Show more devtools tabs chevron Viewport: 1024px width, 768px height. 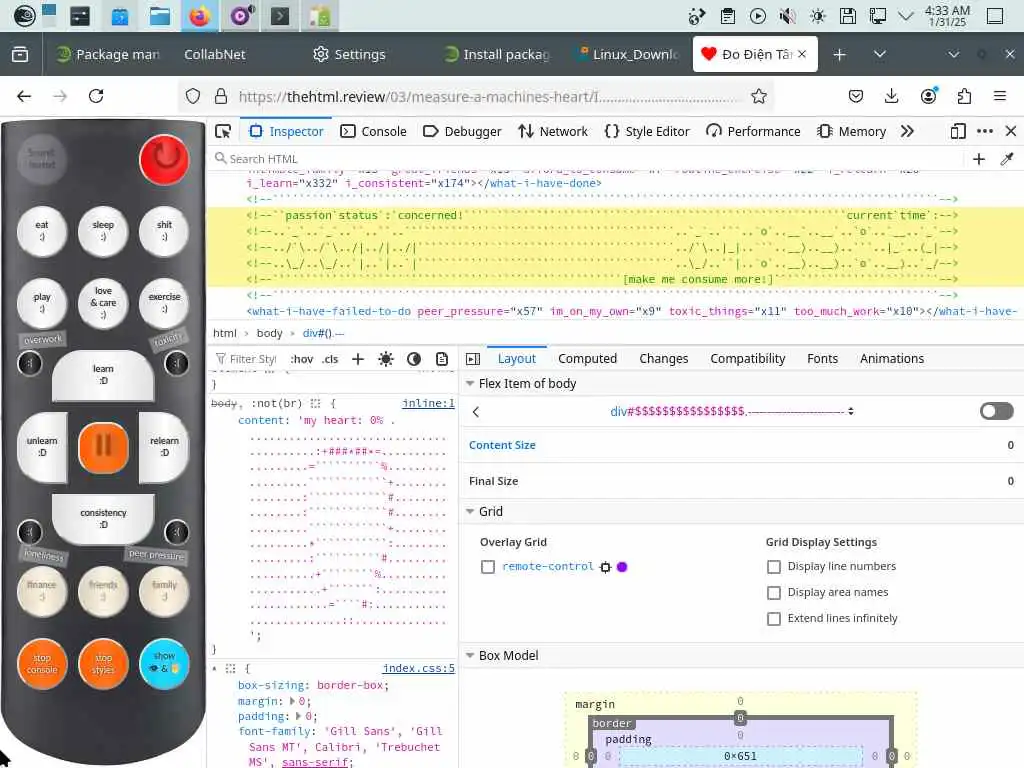[x=907, y=131]
